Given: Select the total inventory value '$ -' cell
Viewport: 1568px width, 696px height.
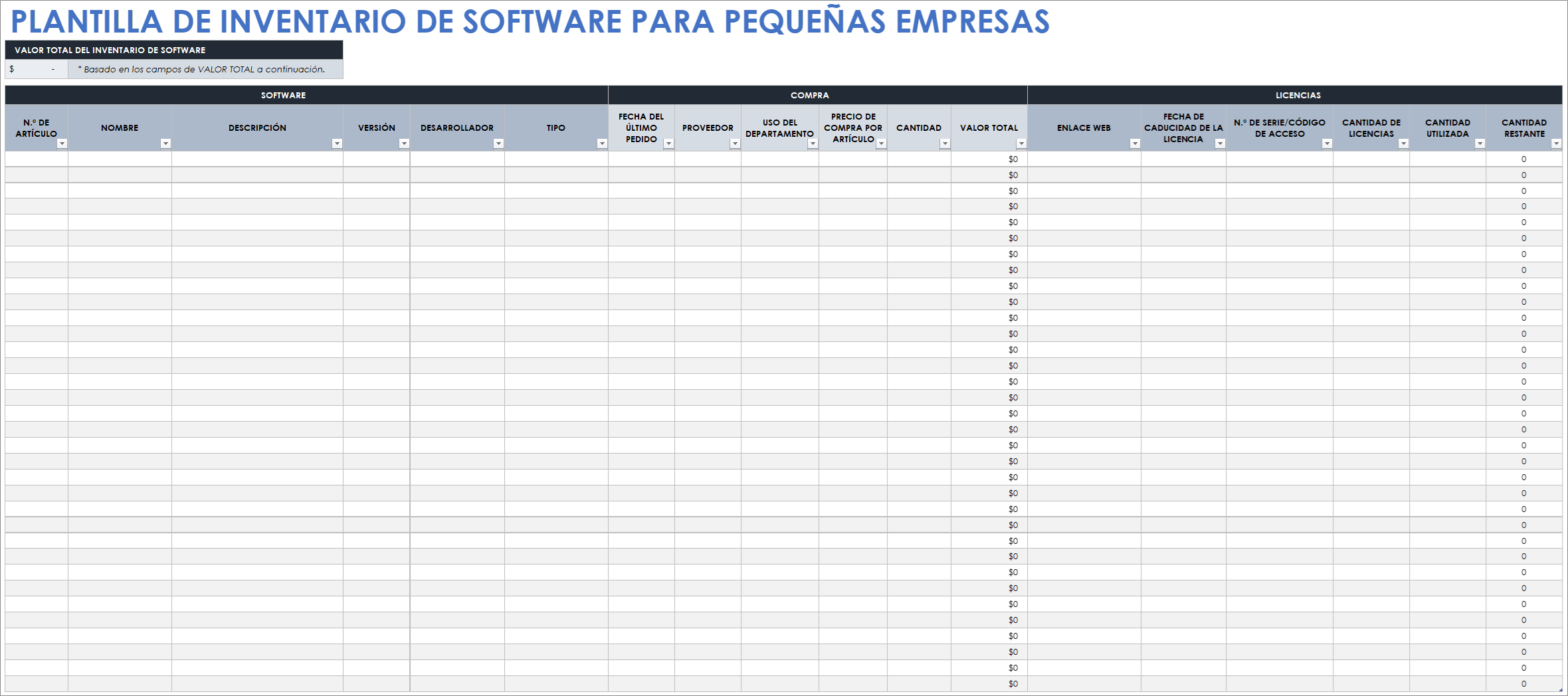Looking at the screenshot, I should [37, 69].
